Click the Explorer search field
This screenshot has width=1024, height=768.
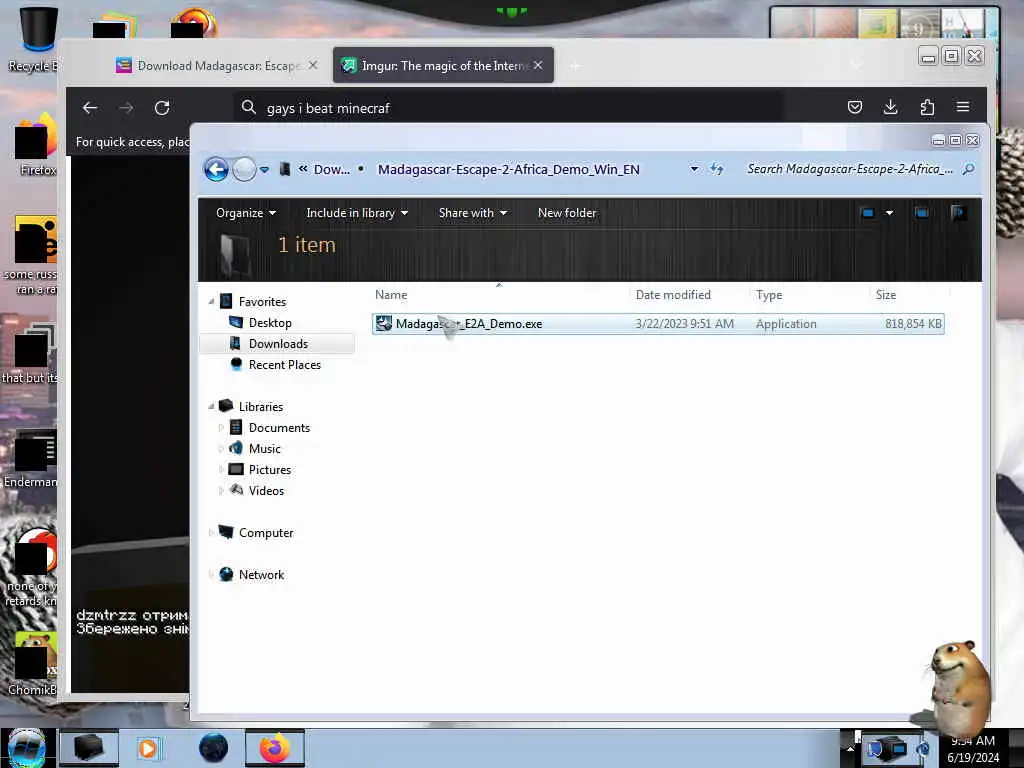click(849, 169)
